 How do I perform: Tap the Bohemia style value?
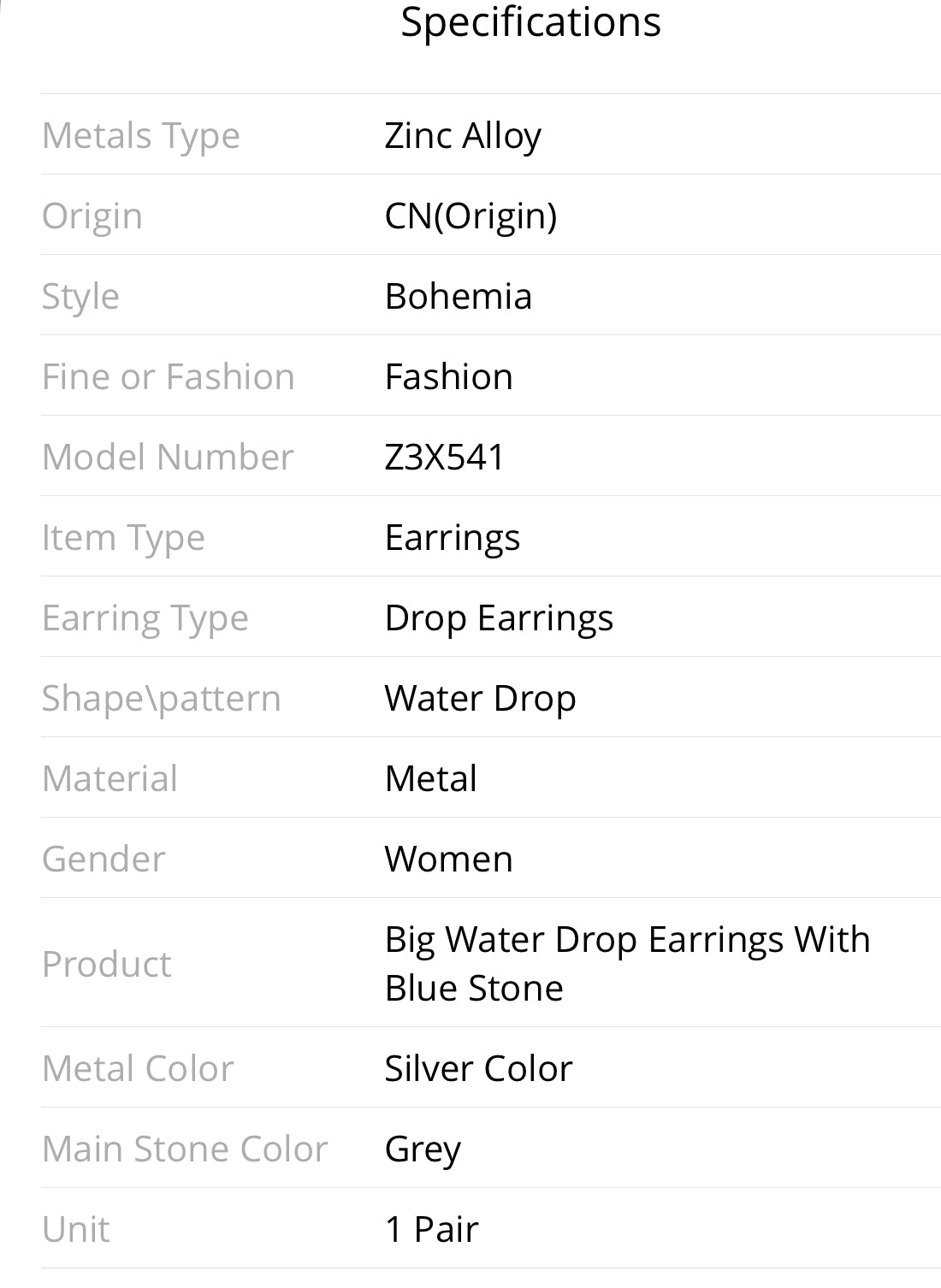[459, 296]
